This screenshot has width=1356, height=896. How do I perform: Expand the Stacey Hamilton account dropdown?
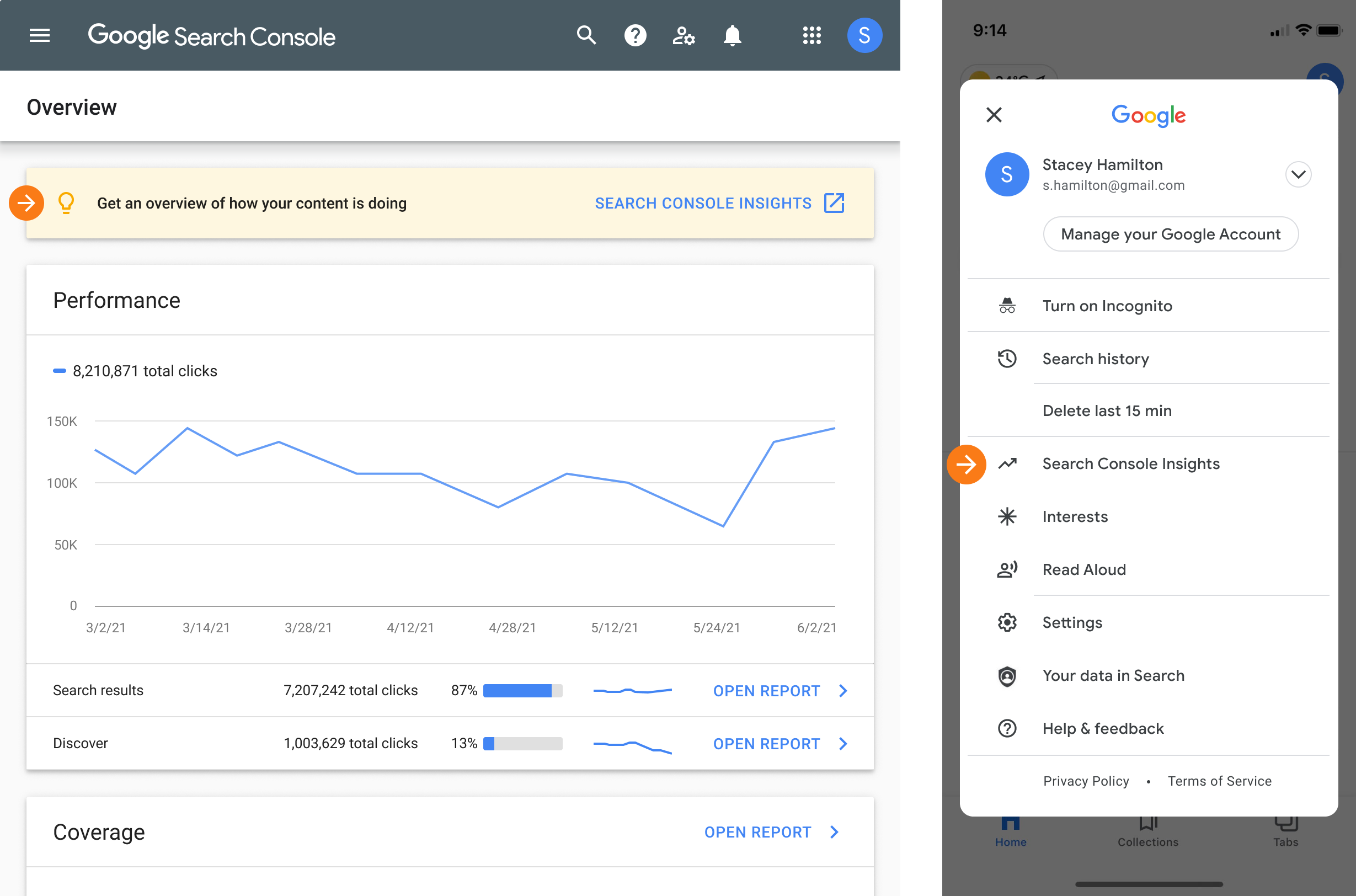tap(1298, 174)
